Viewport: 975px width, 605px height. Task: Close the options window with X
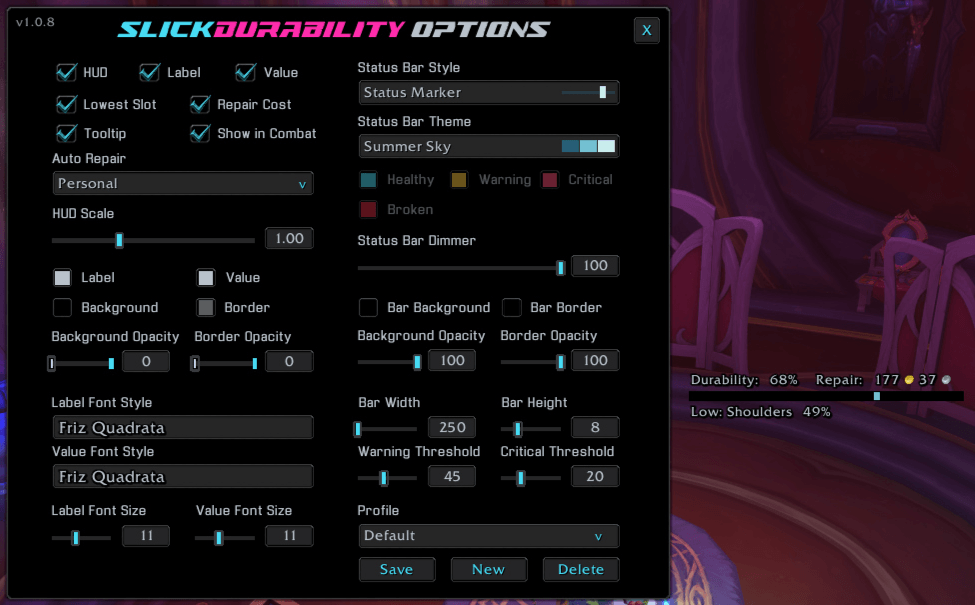coord(647,30)
